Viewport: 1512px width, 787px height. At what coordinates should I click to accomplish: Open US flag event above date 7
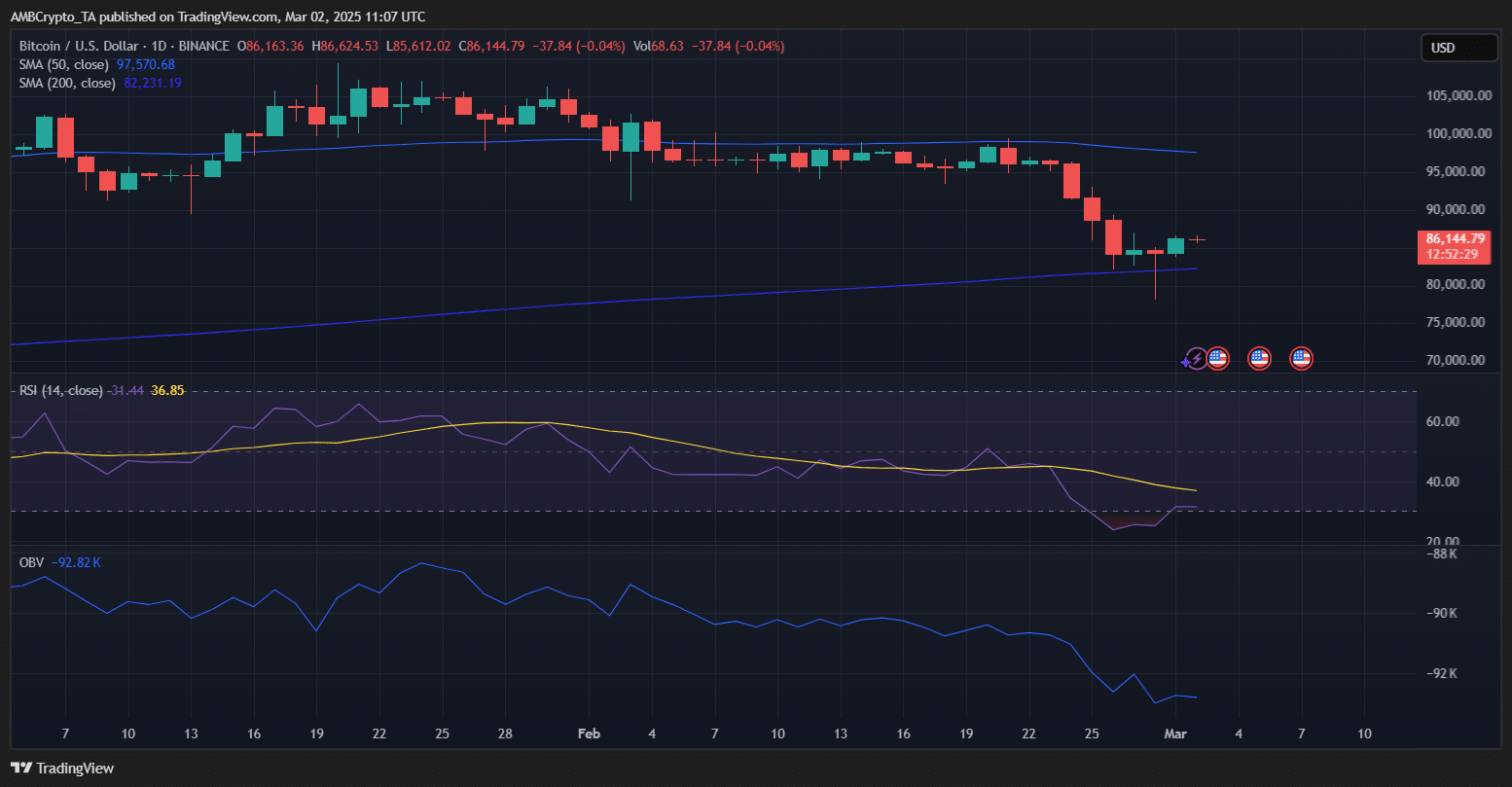click(x=1301, y=359)
